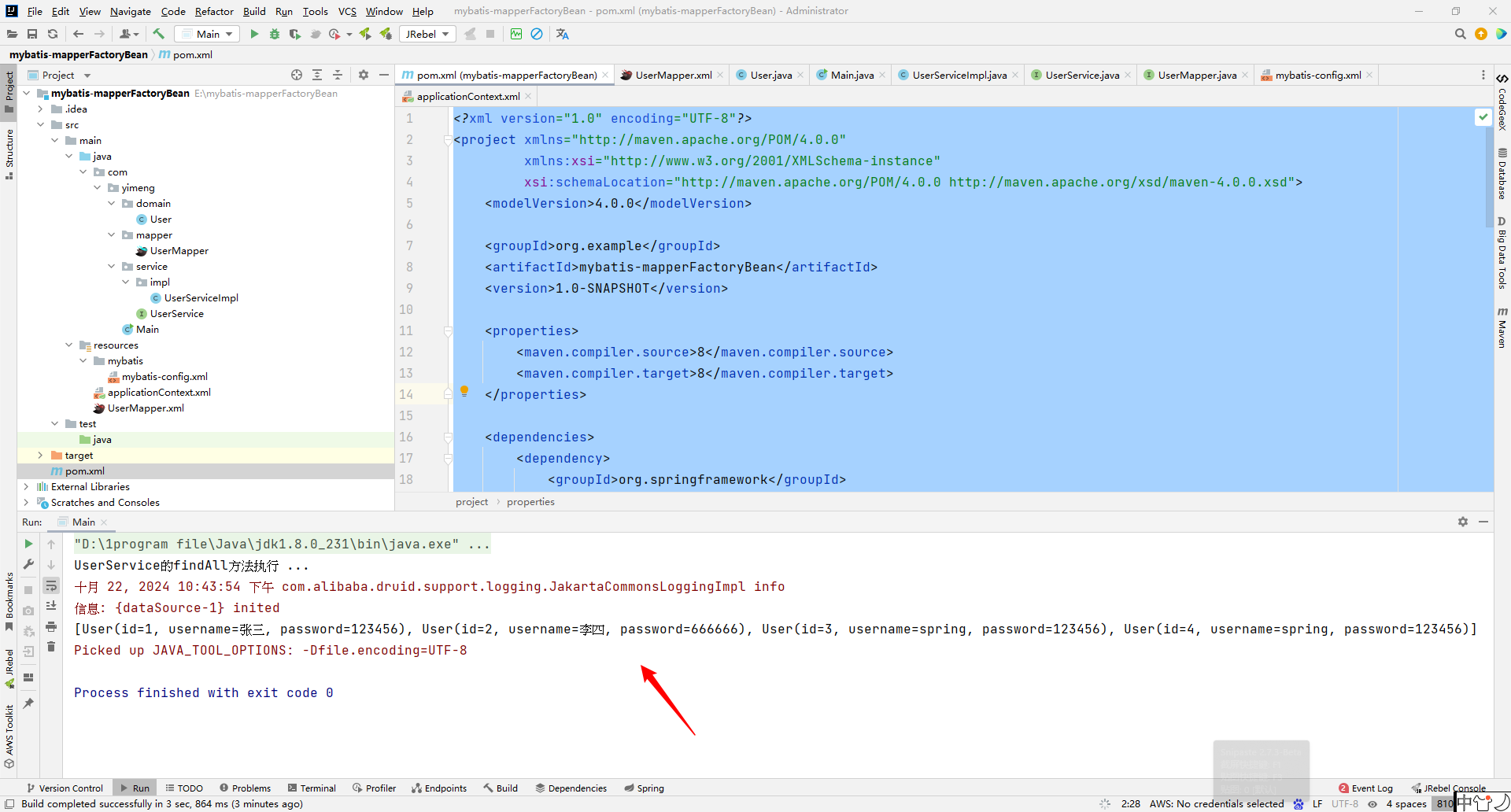Collapse the domain package
Screen dimensions: 1511x812
[x=111, y=204]
